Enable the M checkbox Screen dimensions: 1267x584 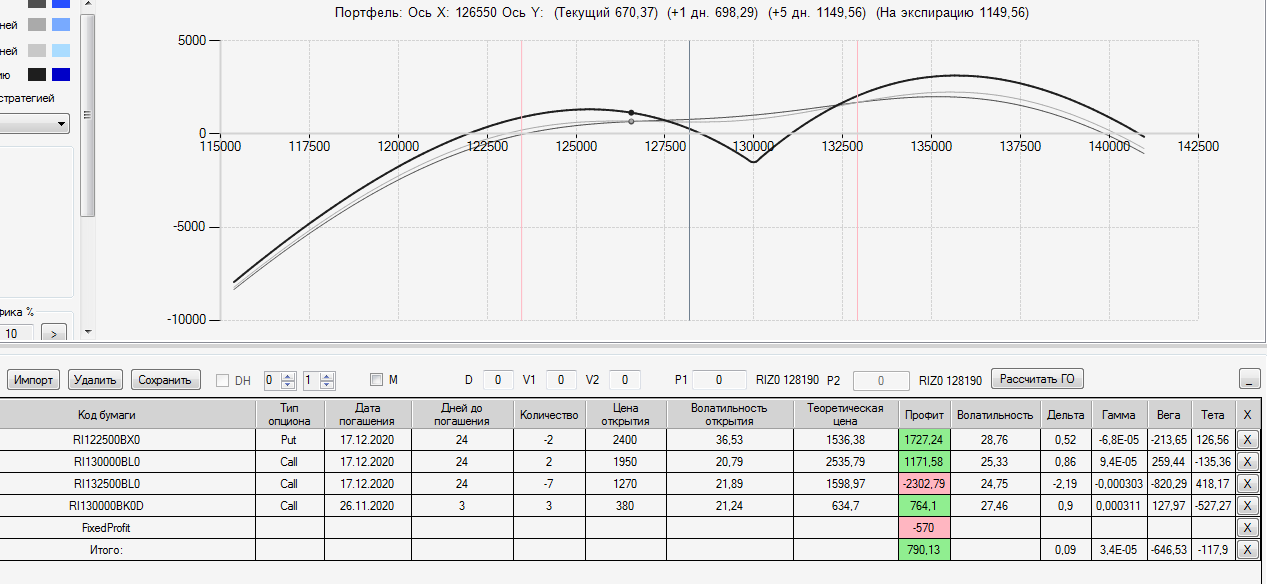[376, 379]
